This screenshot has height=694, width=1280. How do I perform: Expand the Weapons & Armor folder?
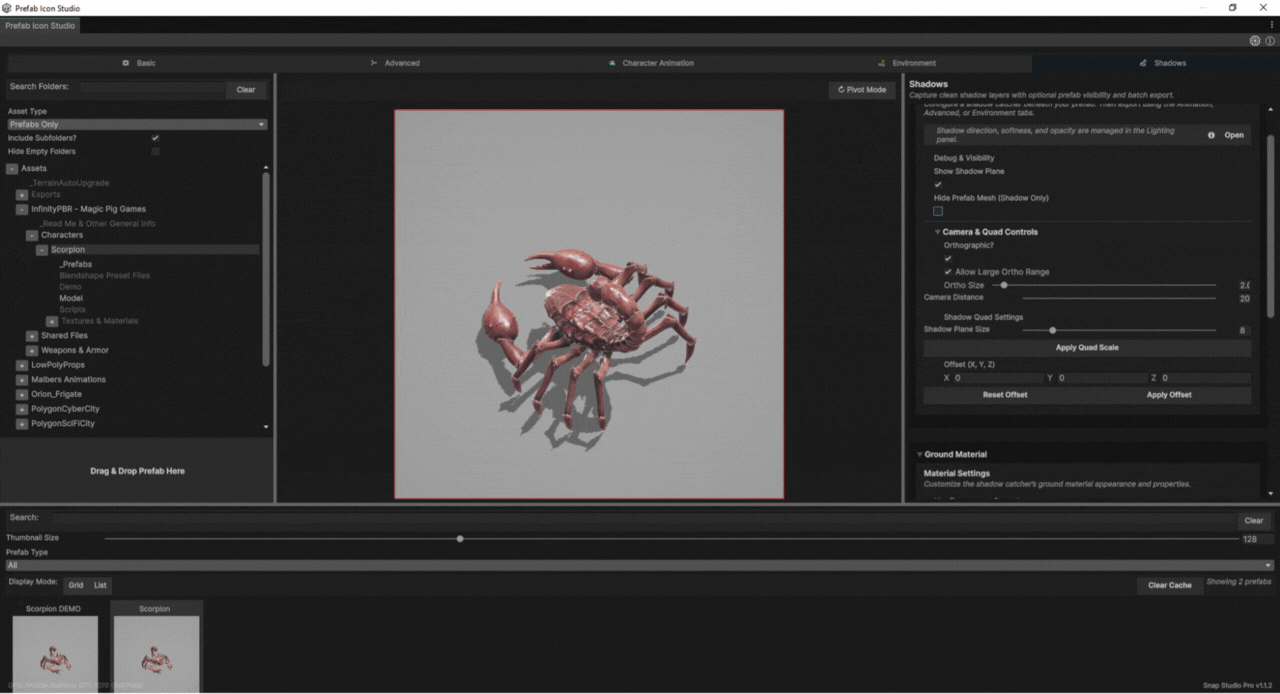tap(32, 351)
